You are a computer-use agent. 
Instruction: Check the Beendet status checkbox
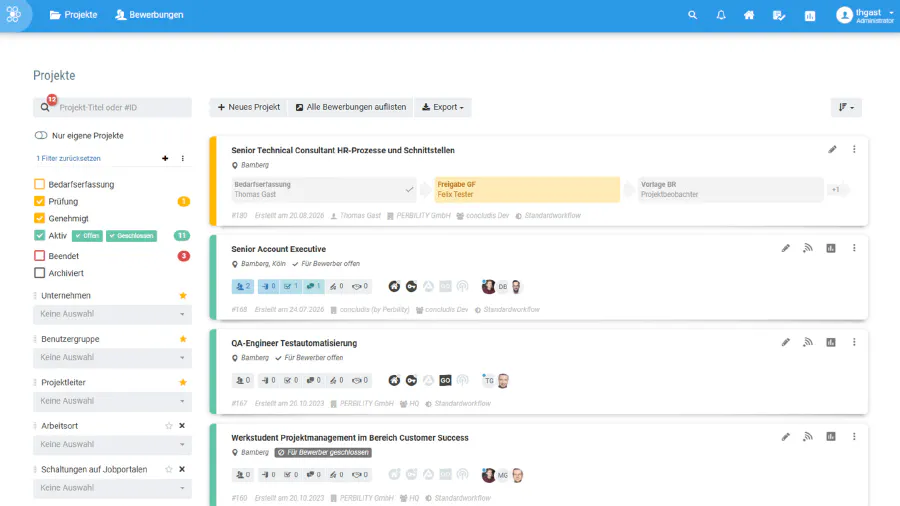[39, 256]
